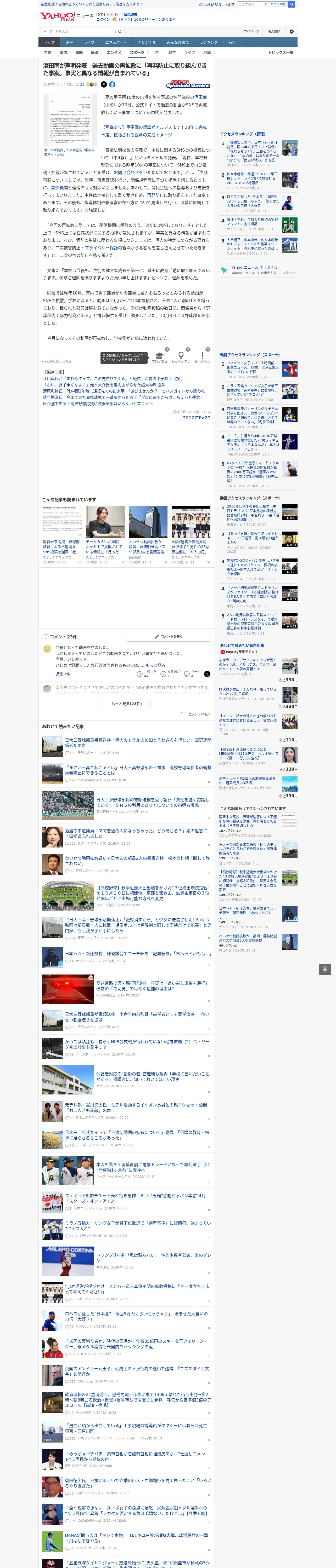Open the スポーツ category tab
Screen dimensions: 336x1568
point(137,53)
